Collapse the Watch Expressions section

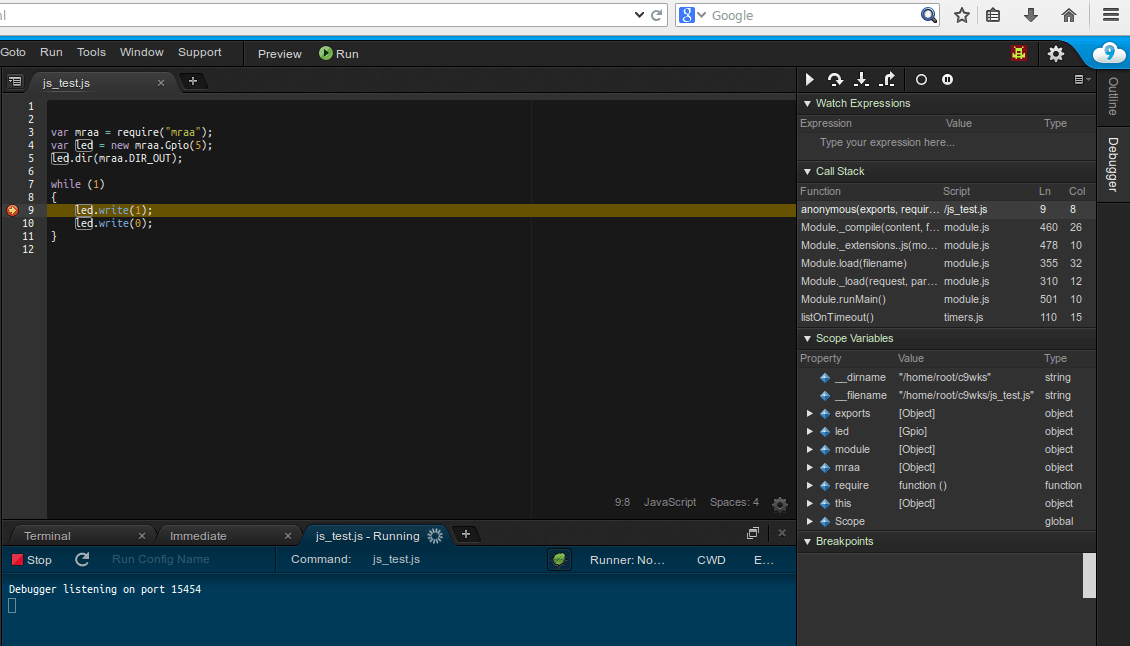pyautogui.click(x=807, y=103)
